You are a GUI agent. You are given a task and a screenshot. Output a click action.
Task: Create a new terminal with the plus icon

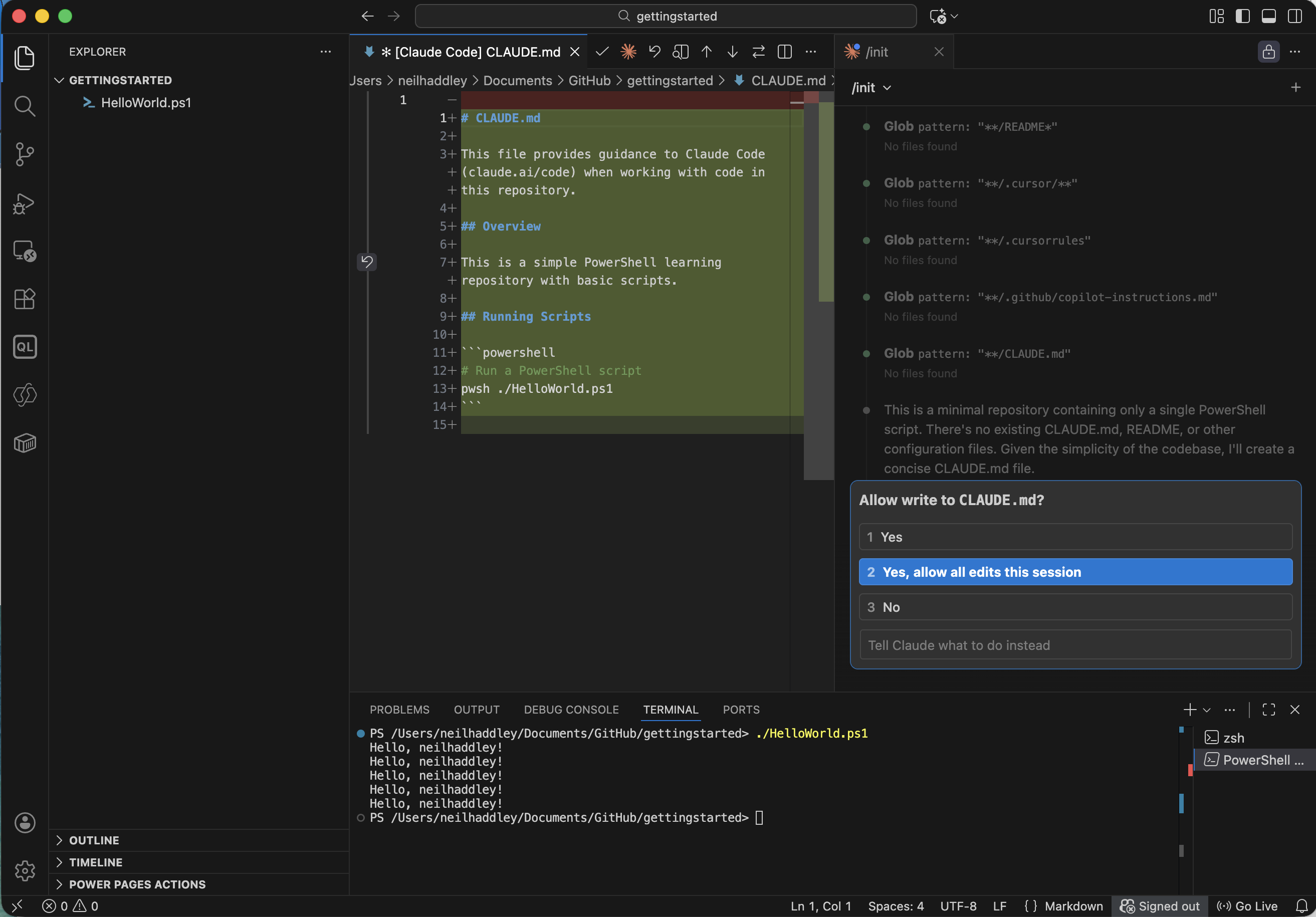(x=1191, y=710)
